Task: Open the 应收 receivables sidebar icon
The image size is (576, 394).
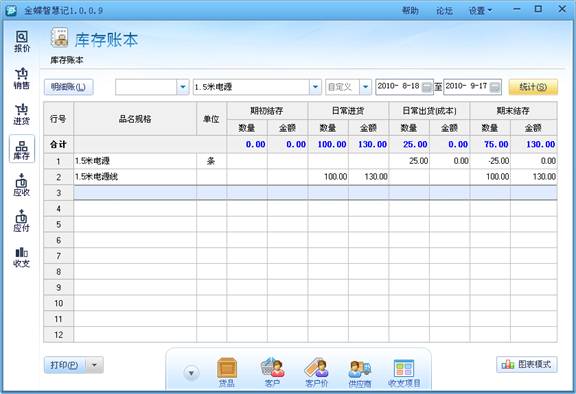Action: [22, 185]
